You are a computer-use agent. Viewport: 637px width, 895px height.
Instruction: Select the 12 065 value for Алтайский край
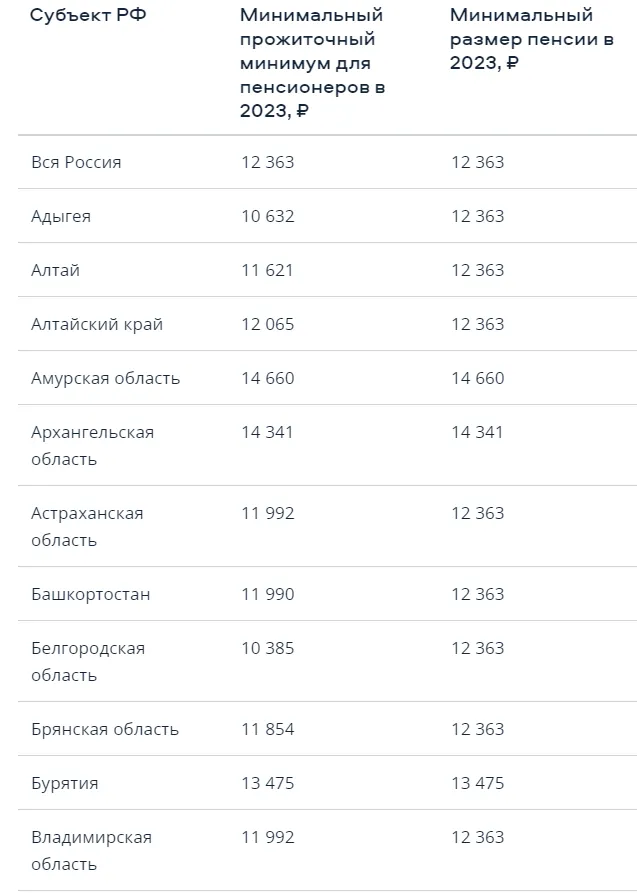pyautogui.click(x=267, y=324)
